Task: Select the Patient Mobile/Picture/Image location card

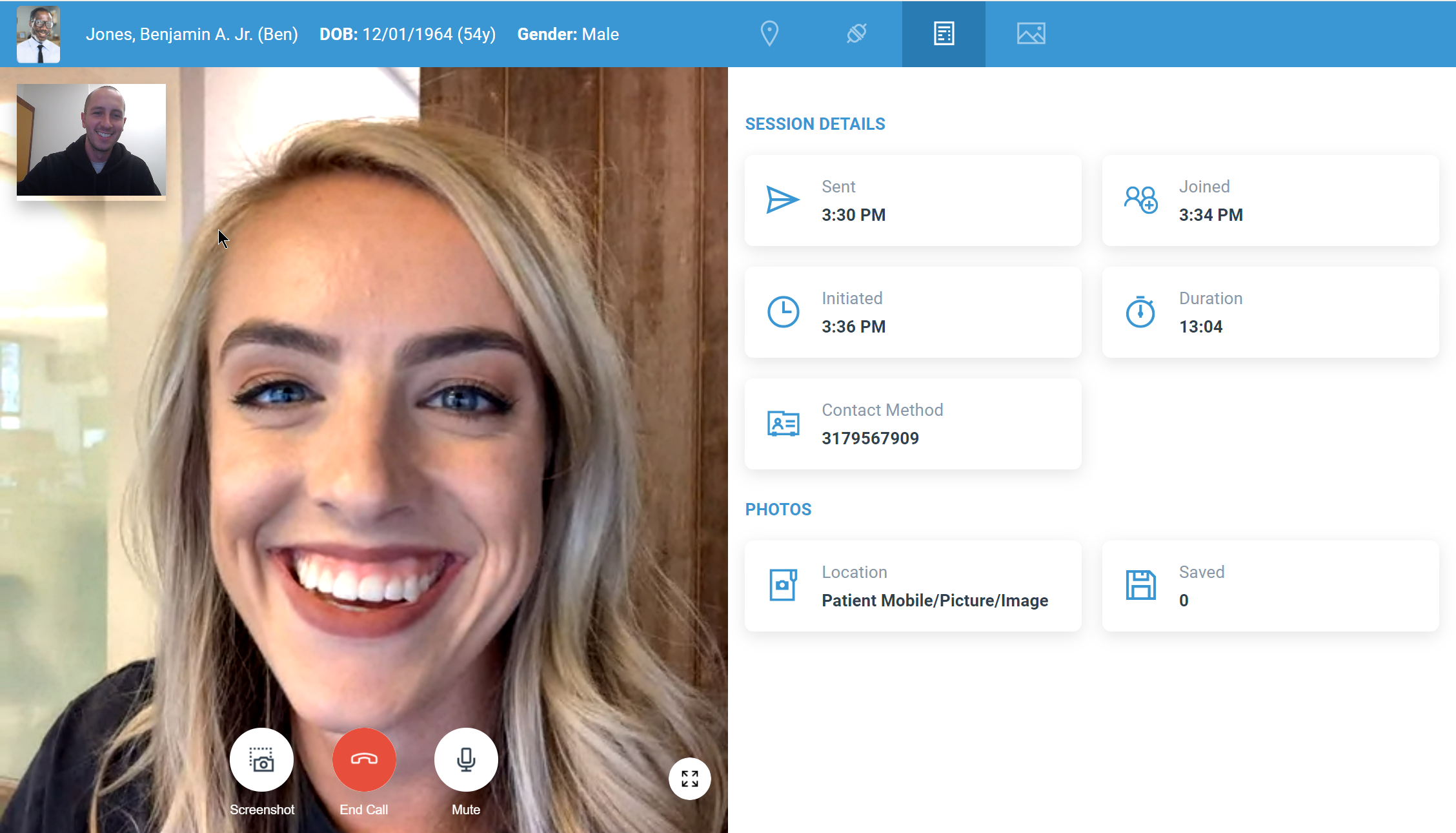Action: (x=913, y=586)
